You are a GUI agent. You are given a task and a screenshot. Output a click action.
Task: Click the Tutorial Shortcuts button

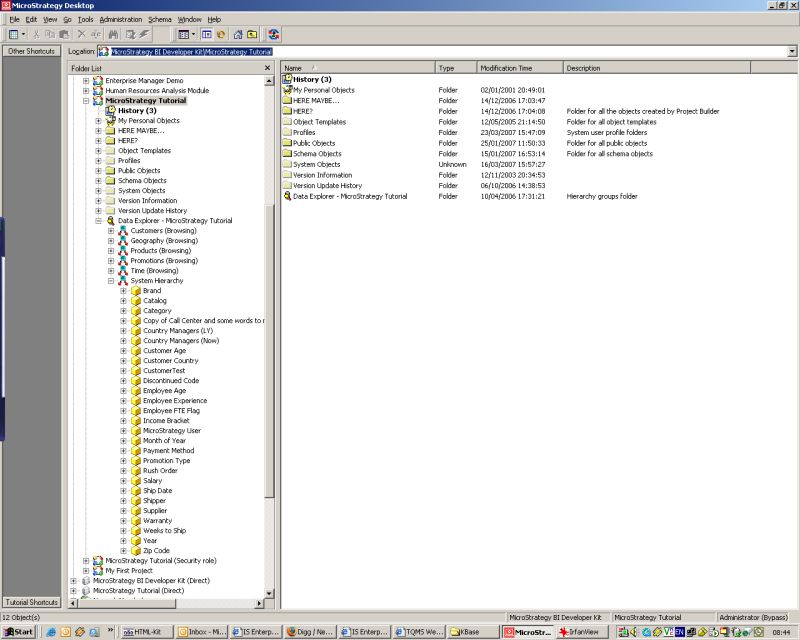[32, 602]
